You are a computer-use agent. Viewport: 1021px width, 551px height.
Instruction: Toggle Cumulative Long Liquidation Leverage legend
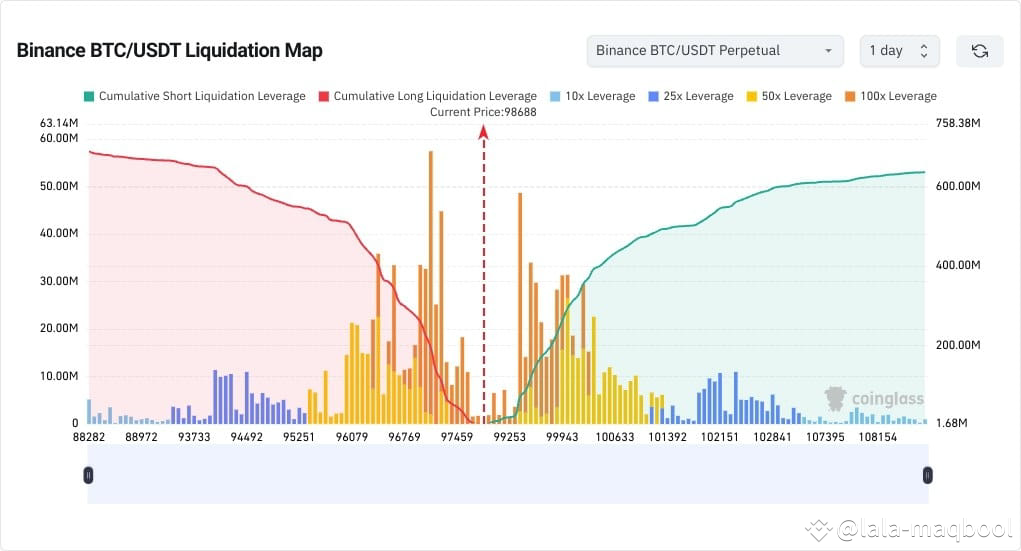click(428, 96)
